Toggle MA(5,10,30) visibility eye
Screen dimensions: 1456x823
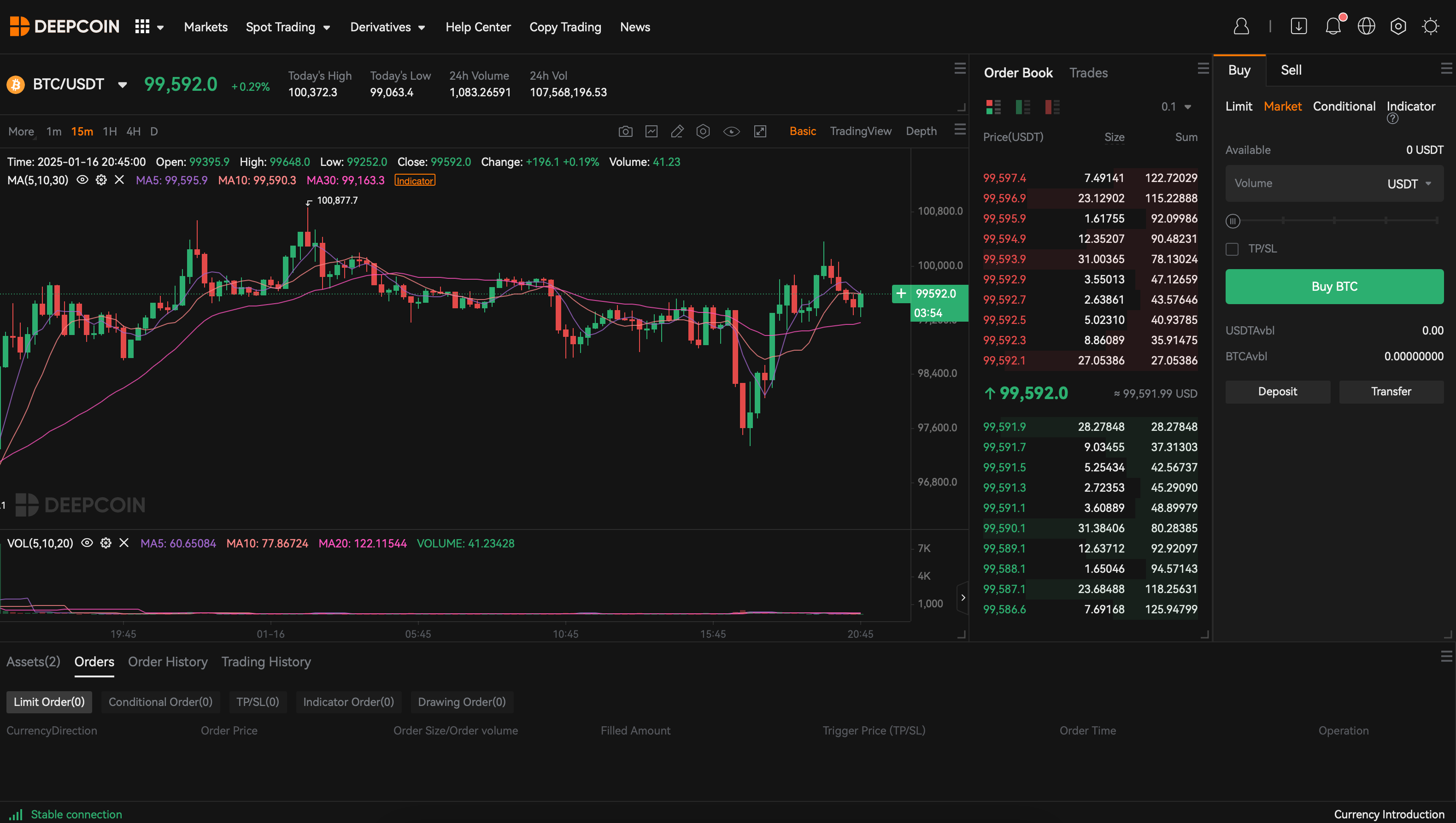coord(82,180)
